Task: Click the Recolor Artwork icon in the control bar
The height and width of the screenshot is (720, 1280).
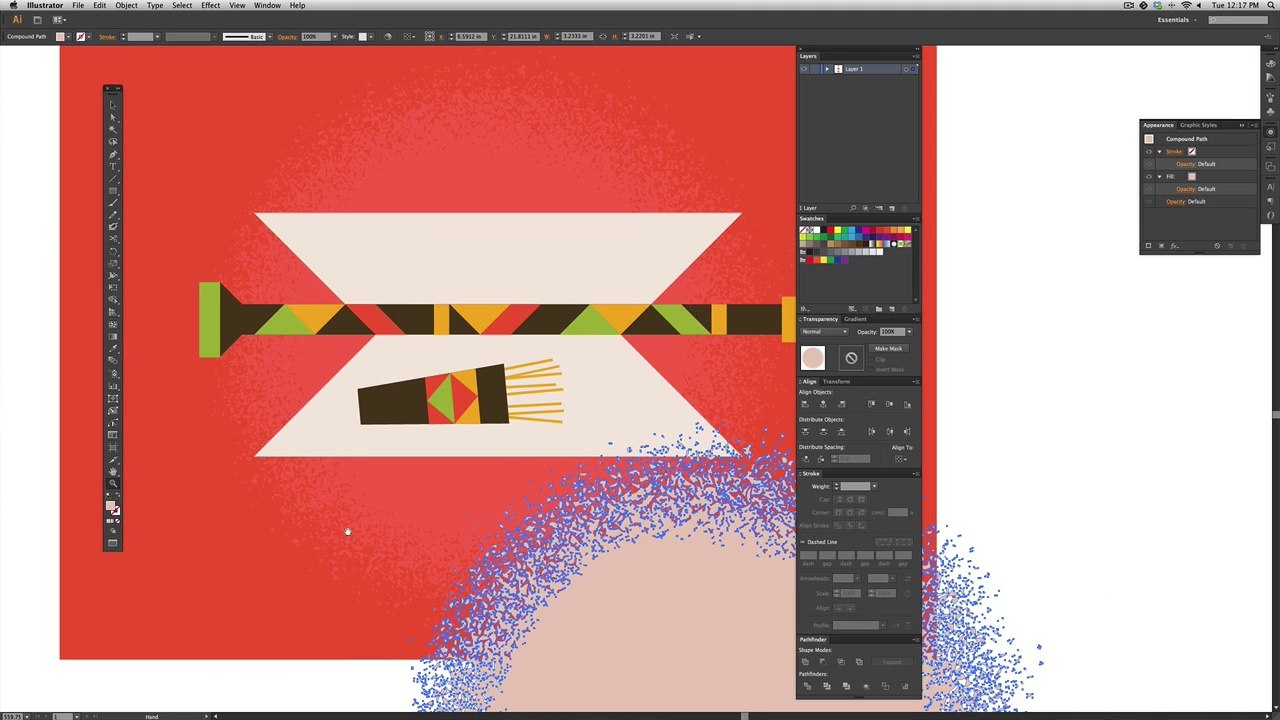Action: coord(387,37)
